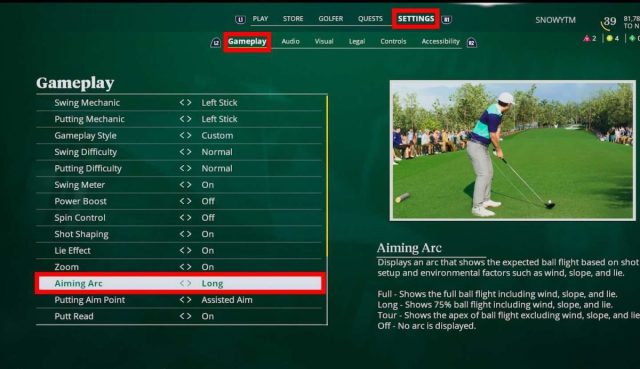The image size is (640, 369).
Task: Toggle Spin Control using its arrows
Action: pyautogui.click(x=185, y=218)
